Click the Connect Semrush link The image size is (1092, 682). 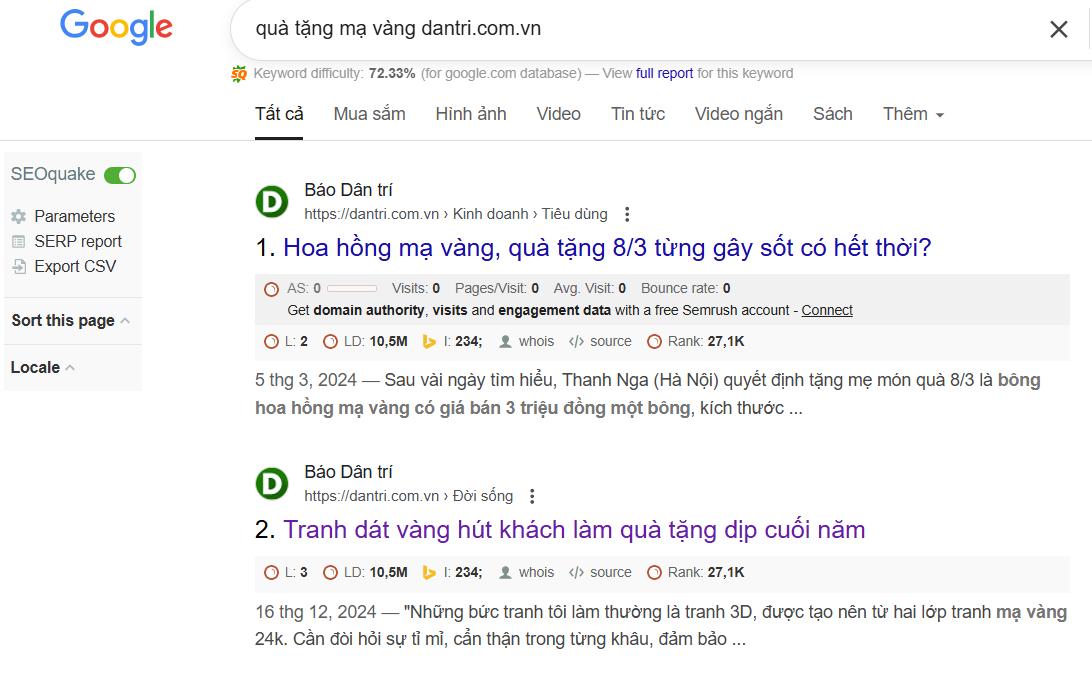827,311
